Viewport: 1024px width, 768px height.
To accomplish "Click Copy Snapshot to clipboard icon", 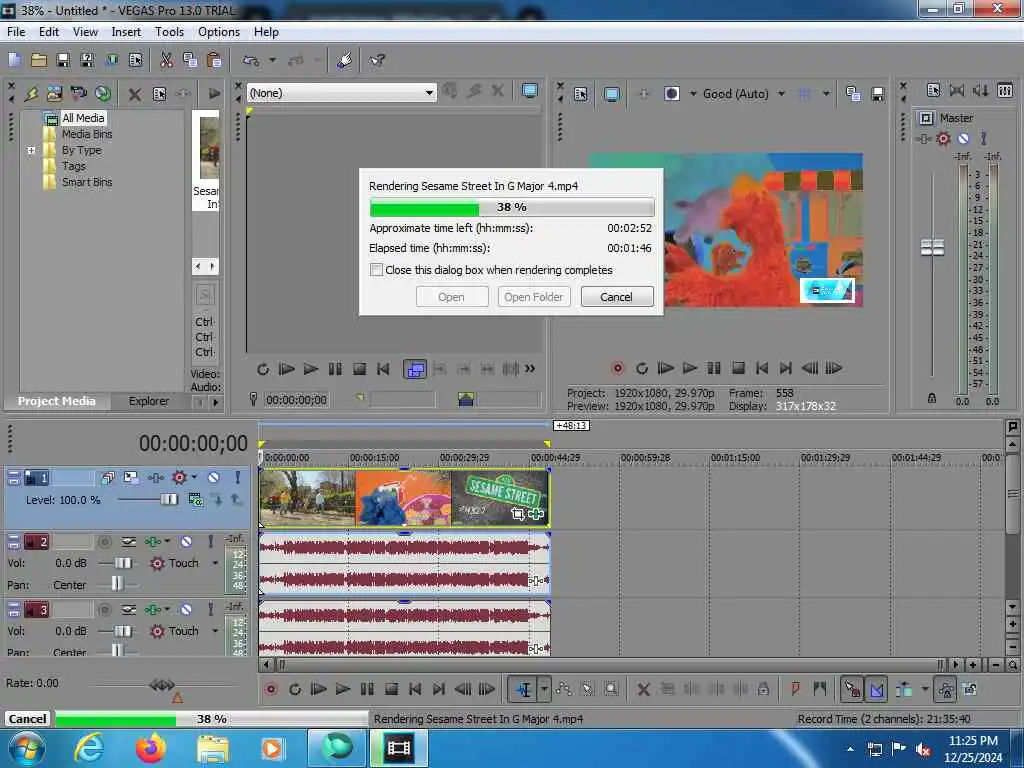I will click(852, 94).
